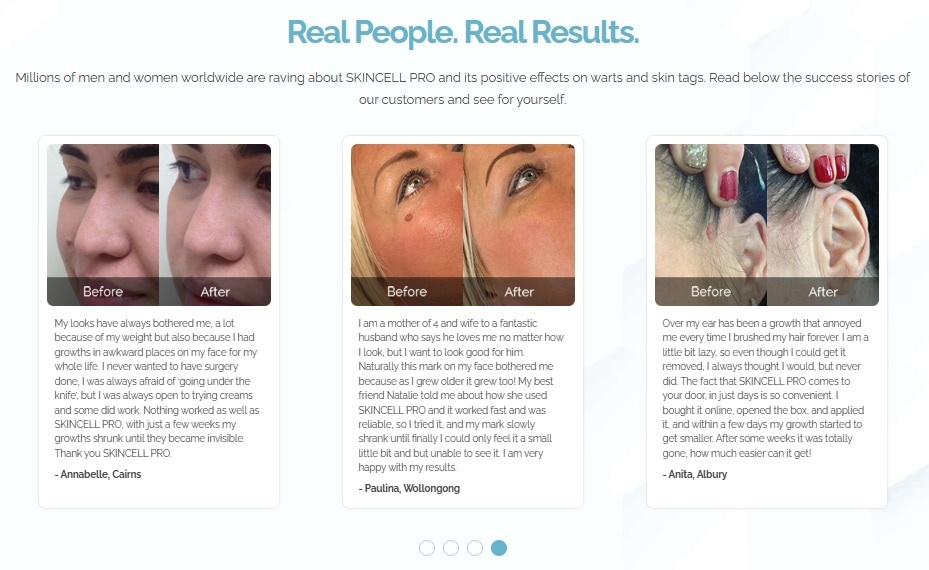The height and width of the screenshot is (570, 929).
Task: Click the name '- Anita, Albury'
Action: pyautogui.click(x=694, y=474)
